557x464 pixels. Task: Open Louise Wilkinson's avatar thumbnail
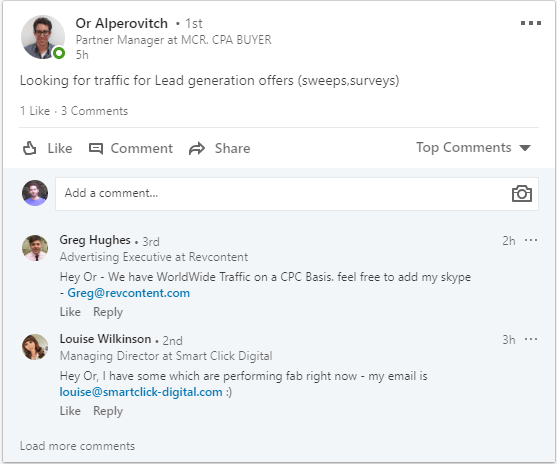pos(35,347)
